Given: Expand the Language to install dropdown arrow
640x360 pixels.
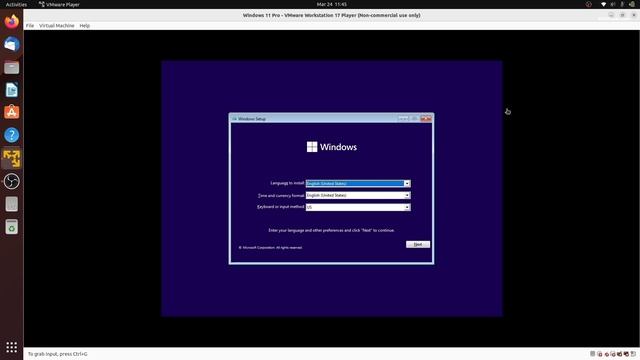Looking at the screenshot, I should (407, 184).
